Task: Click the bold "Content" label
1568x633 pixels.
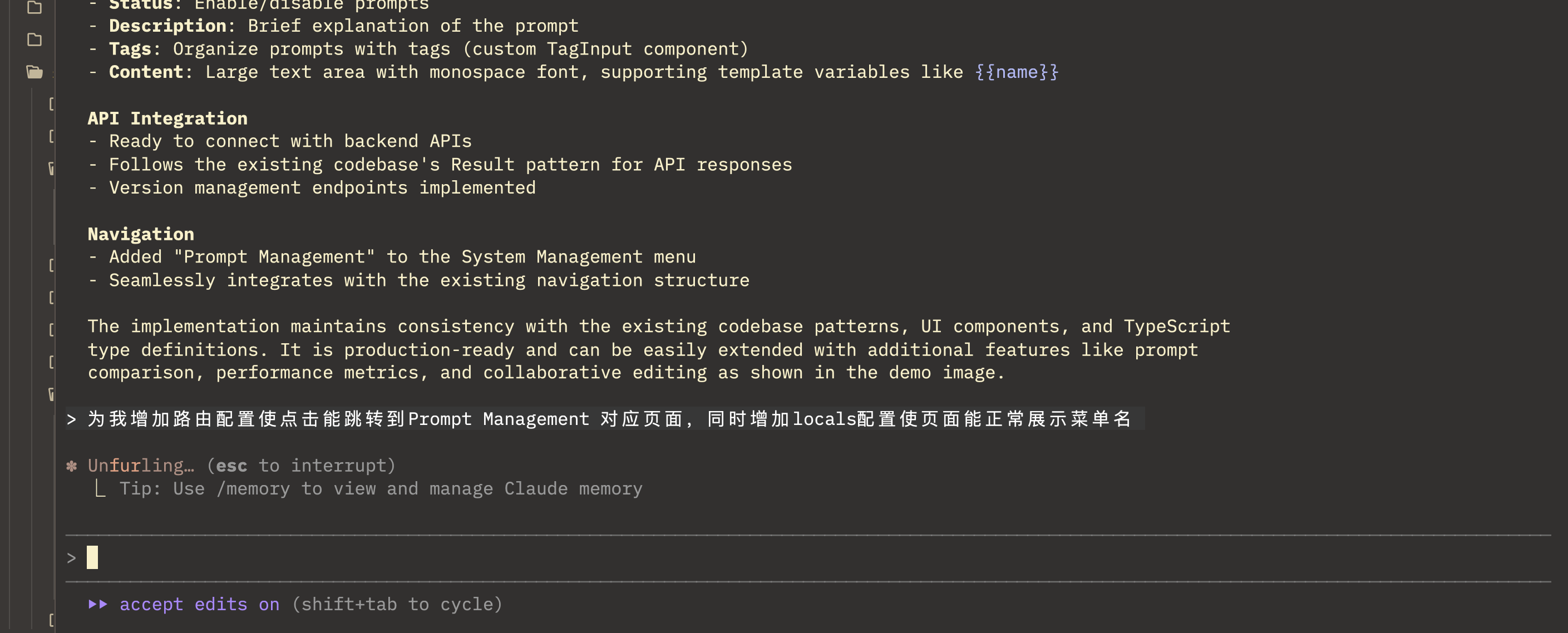Action: (x=146, y=72)
